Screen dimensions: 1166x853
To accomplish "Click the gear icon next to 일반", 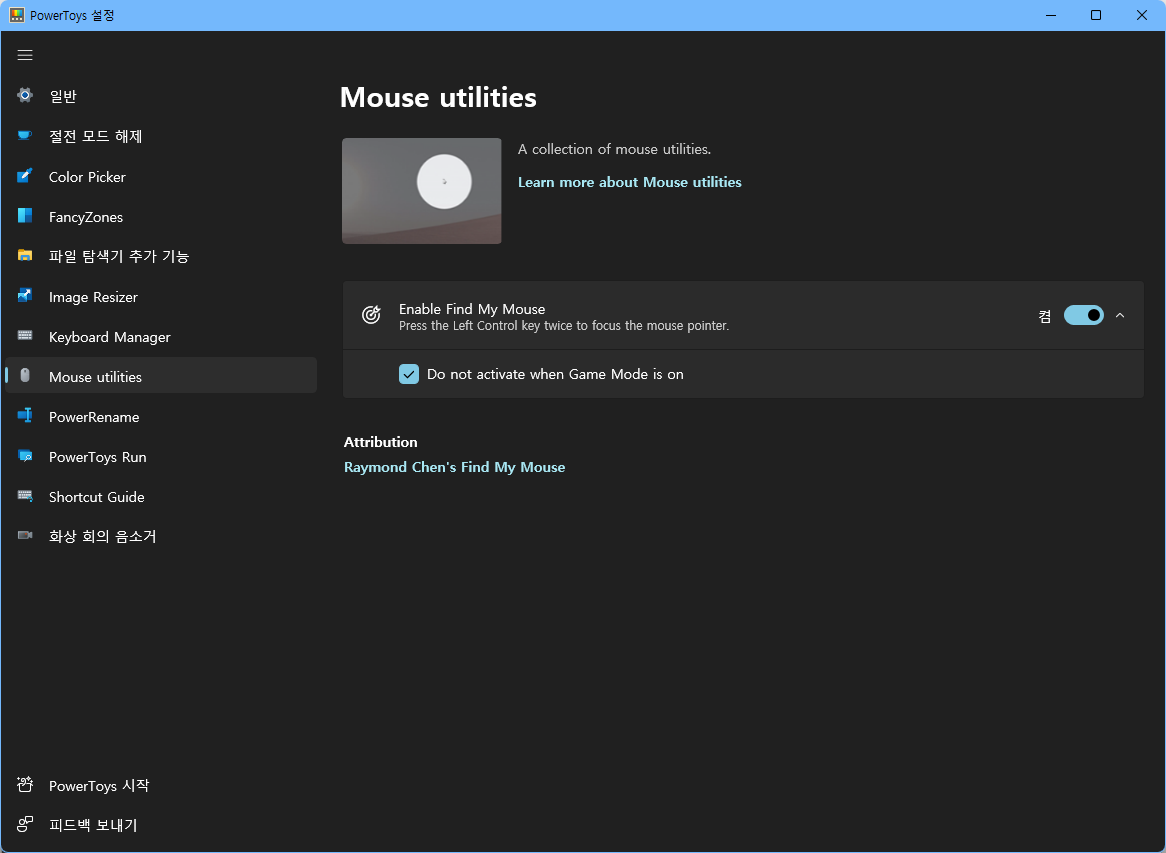I will pos(25,95).
